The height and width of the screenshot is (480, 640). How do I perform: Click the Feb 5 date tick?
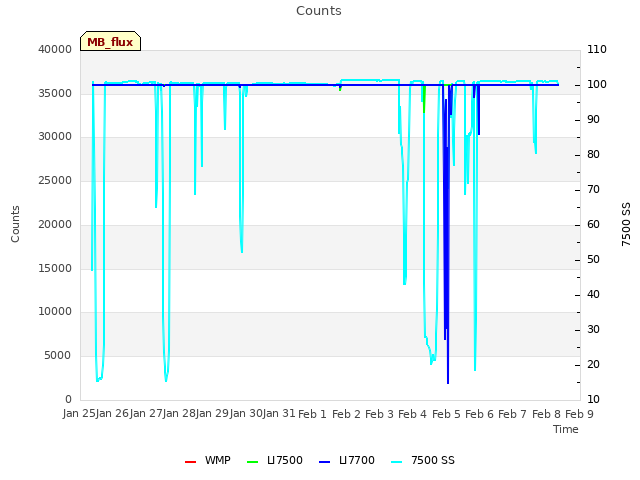pyautogui.click(x=446, y=414)
